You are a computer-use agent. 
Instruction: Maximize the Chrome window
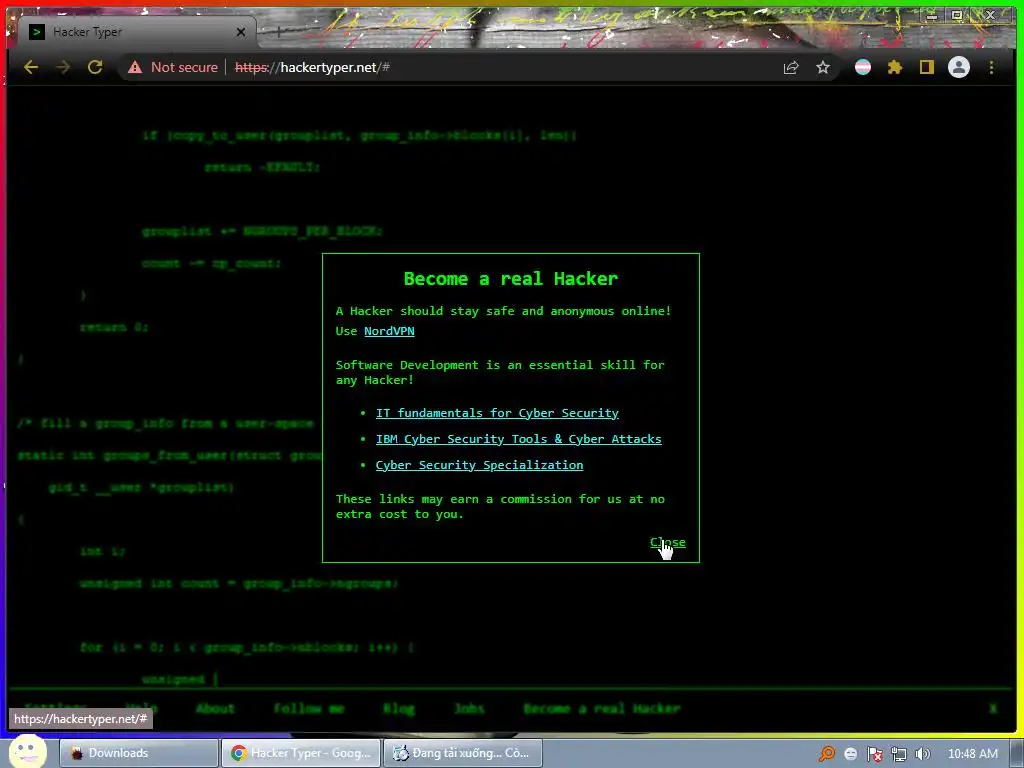pyautogui.click(x=957, y=16)
